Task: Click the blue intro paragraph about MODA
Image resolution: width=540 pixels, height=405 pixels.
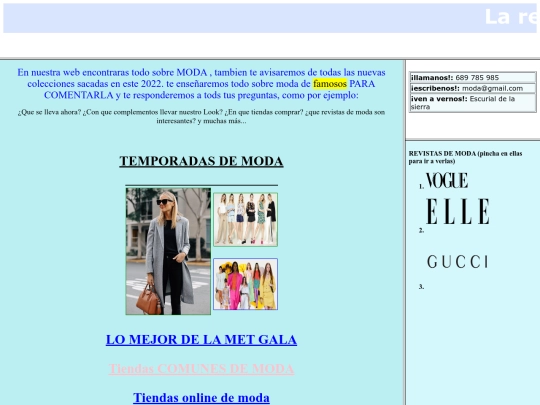Action: point(201,84)
